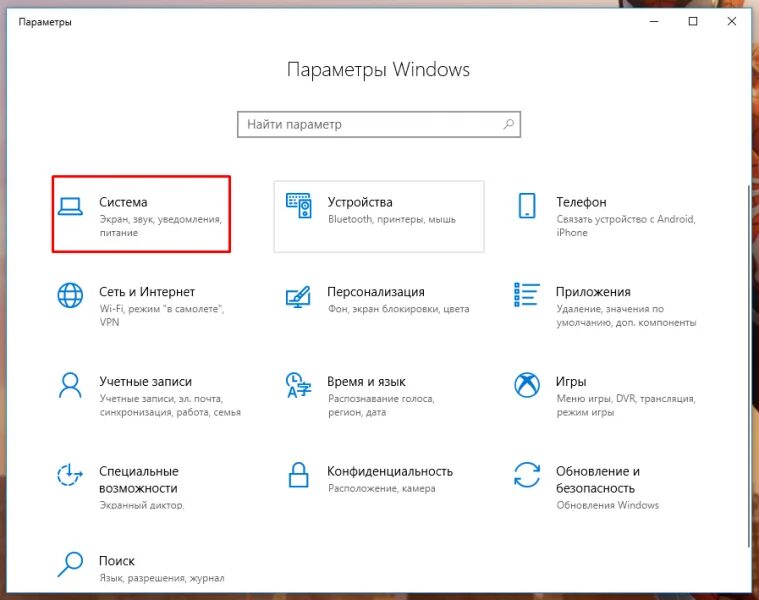This screenshot has height=600, width=759.
Task: Focus the Найти параметр search field
Action: (379, 124)
